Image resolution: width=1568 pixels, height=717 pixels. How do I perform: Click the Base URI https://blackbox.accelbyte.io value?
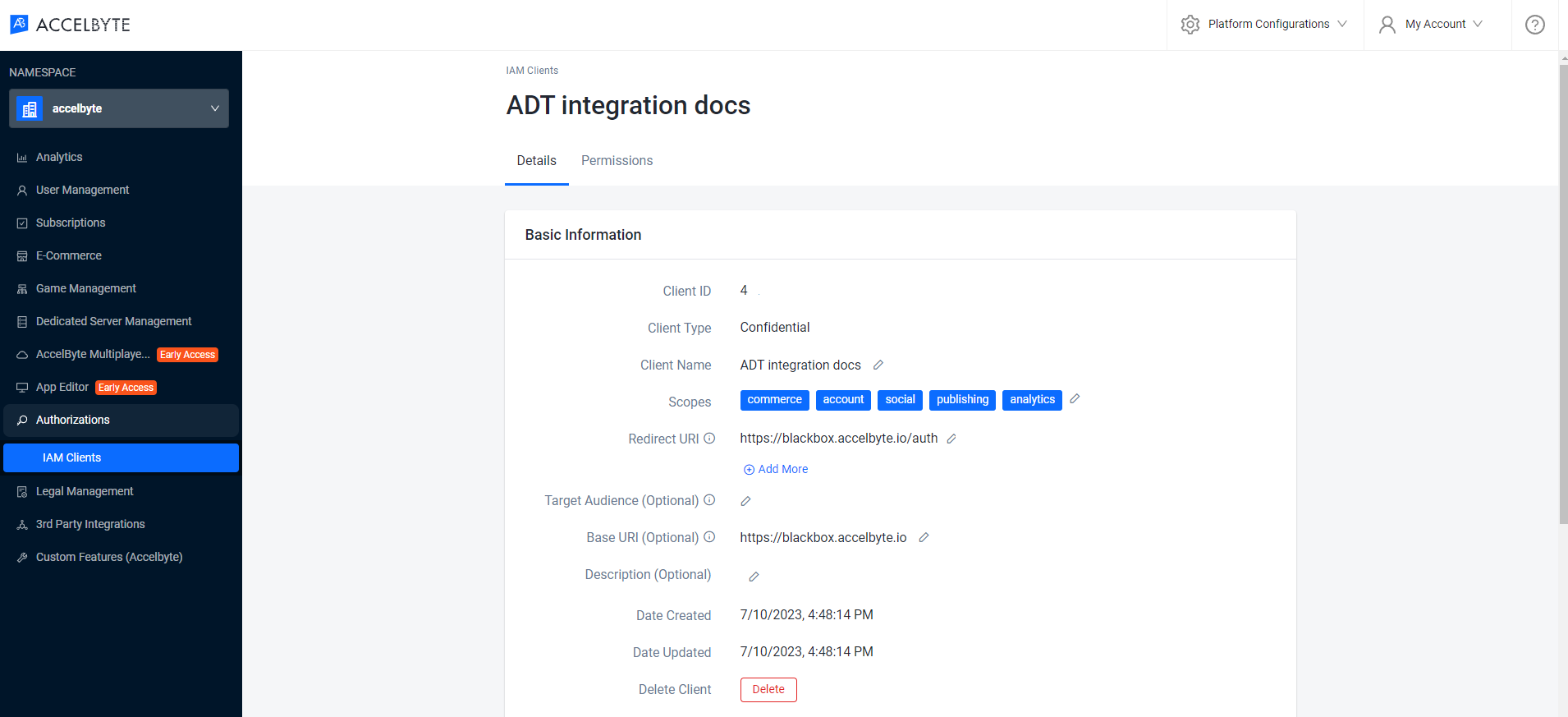[x=823, y=538]
